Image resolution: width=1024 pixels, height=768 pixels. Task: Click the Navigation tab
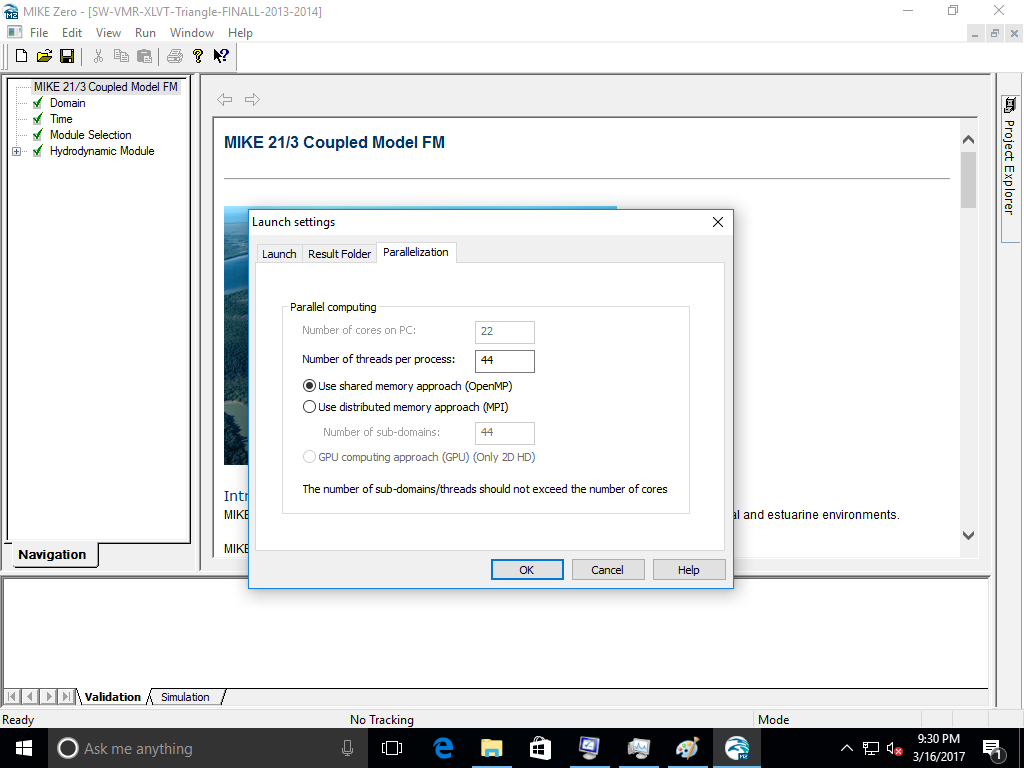tap(52, 554)
